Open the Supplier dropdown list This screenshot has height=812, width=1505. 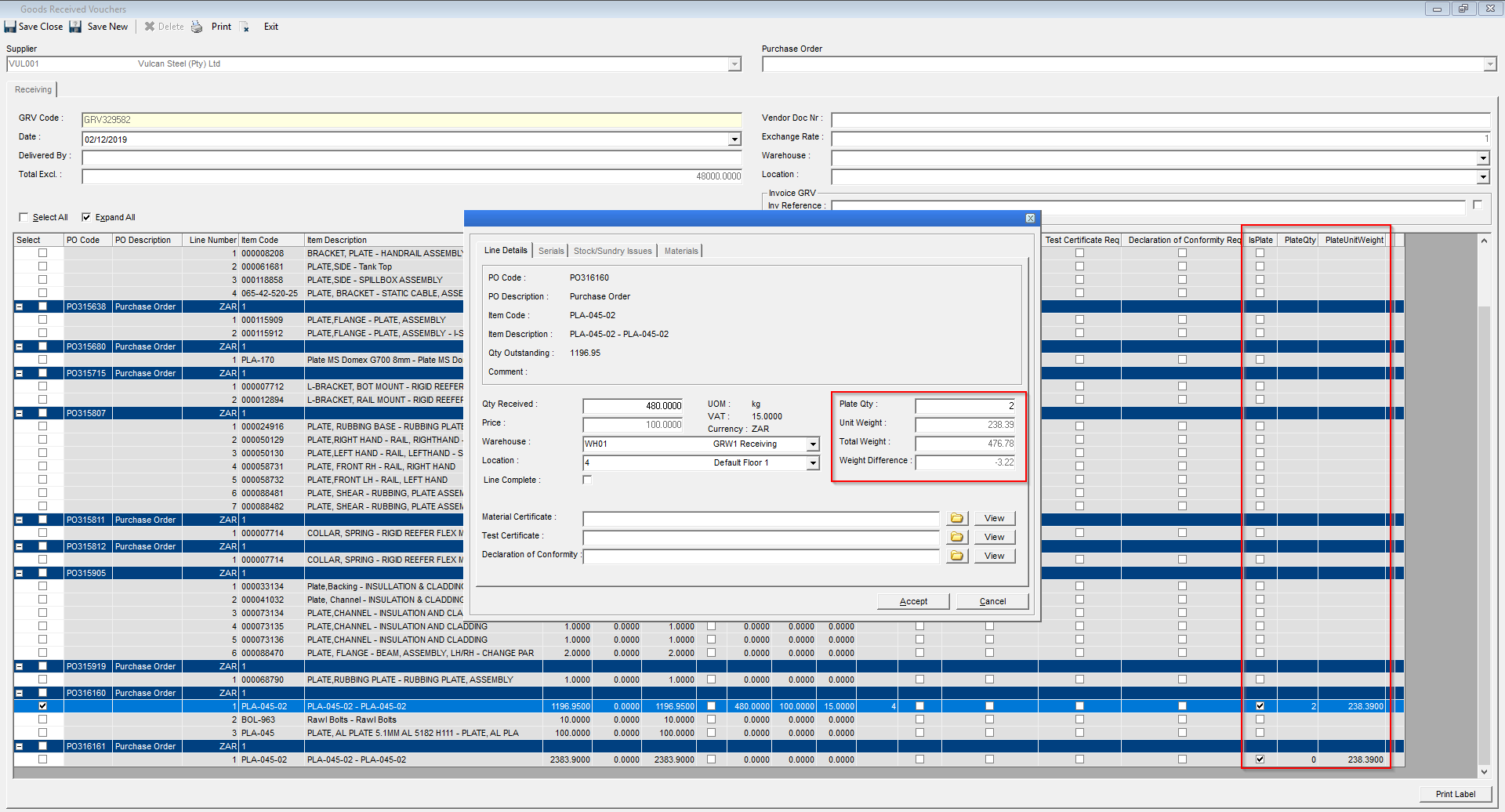(x=734, y=64)
